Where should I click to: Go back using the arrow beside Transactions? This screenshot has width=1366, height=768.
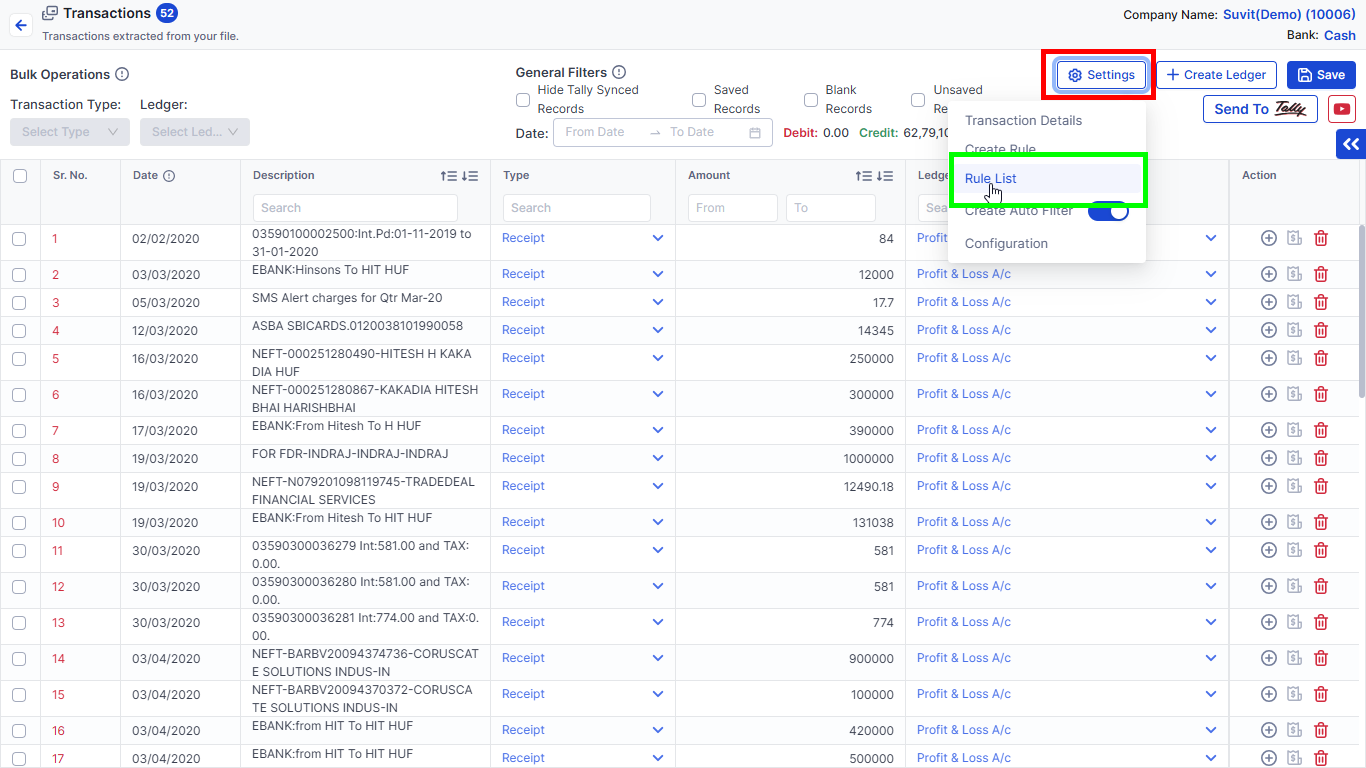pyautogui.click(x=21, y=26)
